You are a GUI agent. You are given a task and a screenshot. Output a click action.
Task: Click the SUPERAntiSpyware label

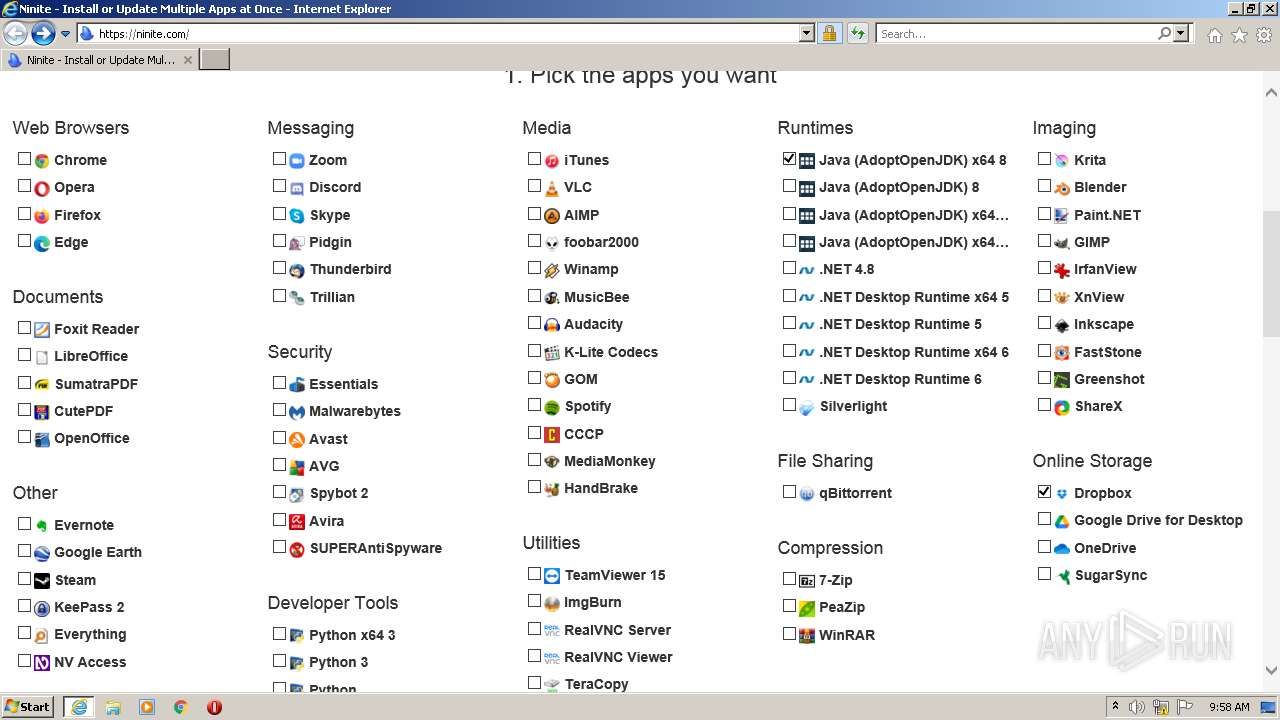[375, 548]
